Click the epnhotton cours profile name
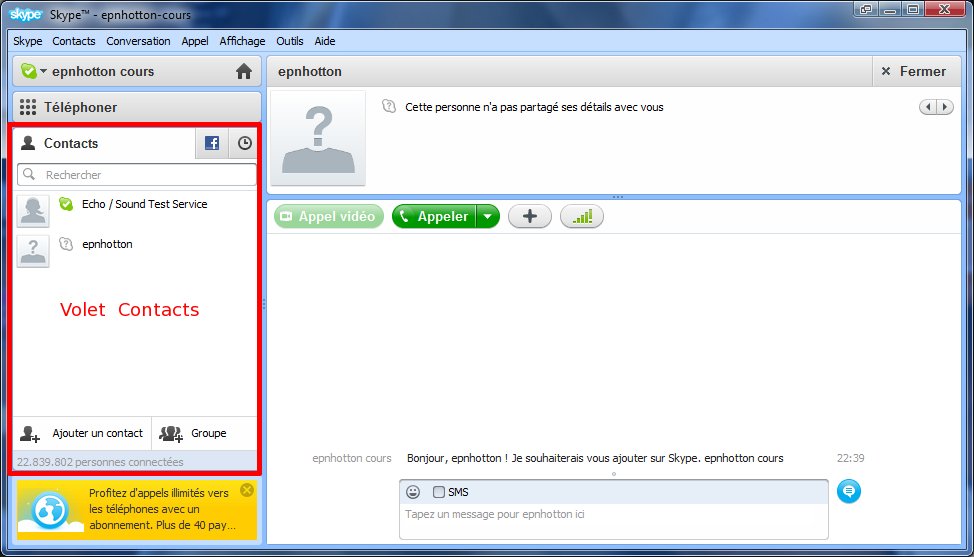Viewport: 974px width, 557px height. click(x=103, y=71)
